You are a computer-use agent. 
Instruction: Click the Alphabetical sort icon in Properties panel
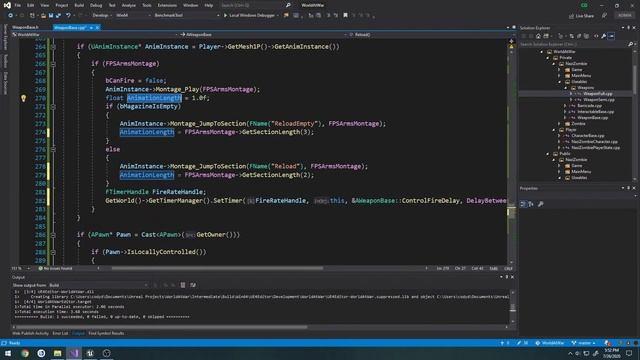(531, 204)
